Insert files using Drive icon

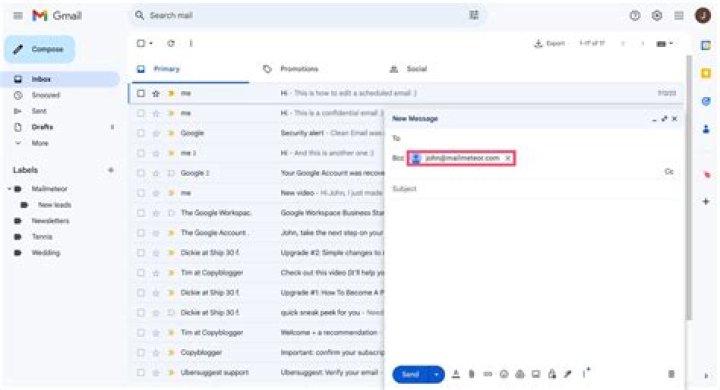point(520,374)
